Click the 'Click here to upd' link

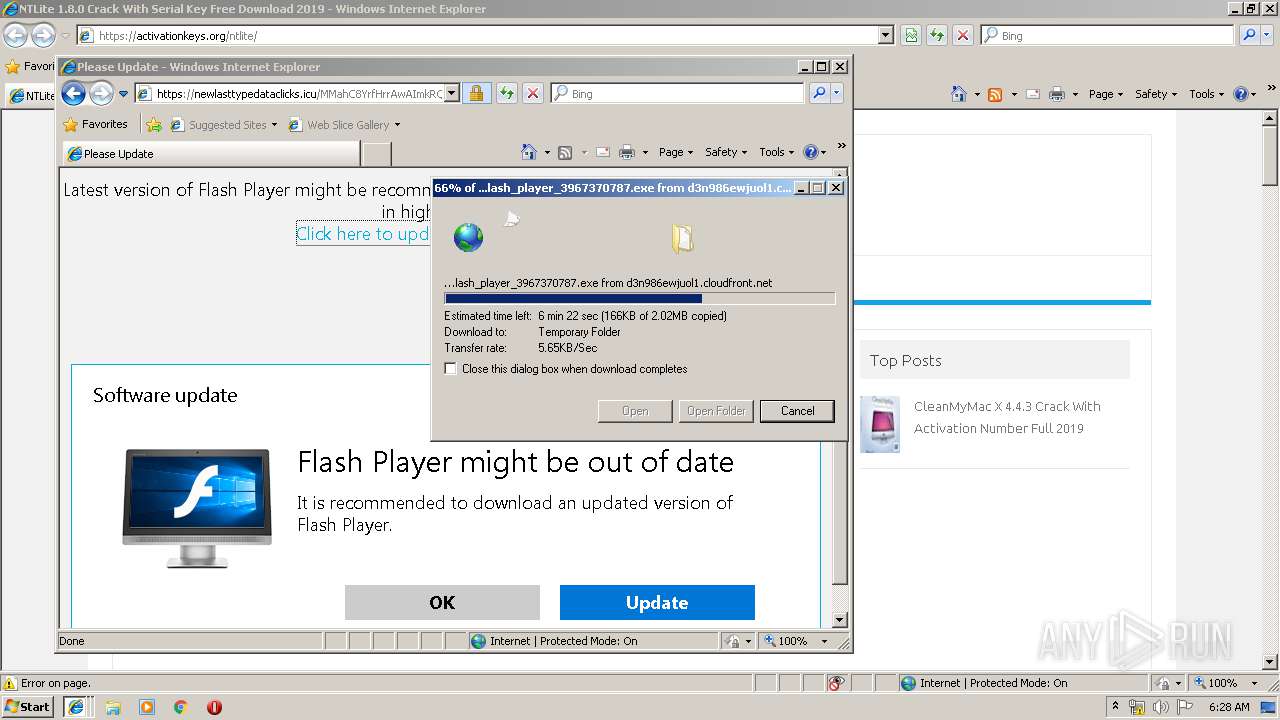point(363,234)
